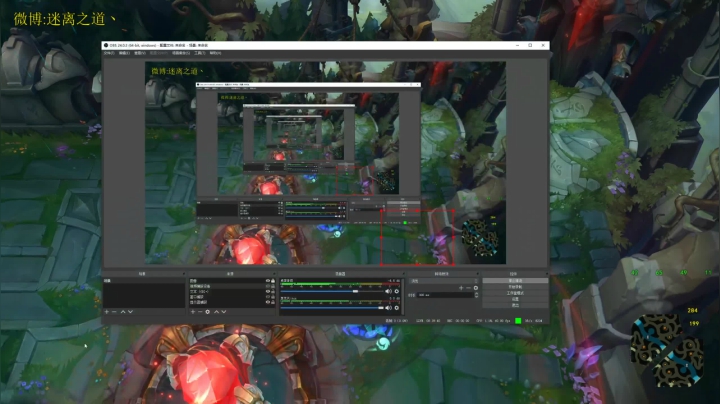Screen dimensions: 720x404
Task: Select the 显示器捕获 source row
Action: click(232, 302)
